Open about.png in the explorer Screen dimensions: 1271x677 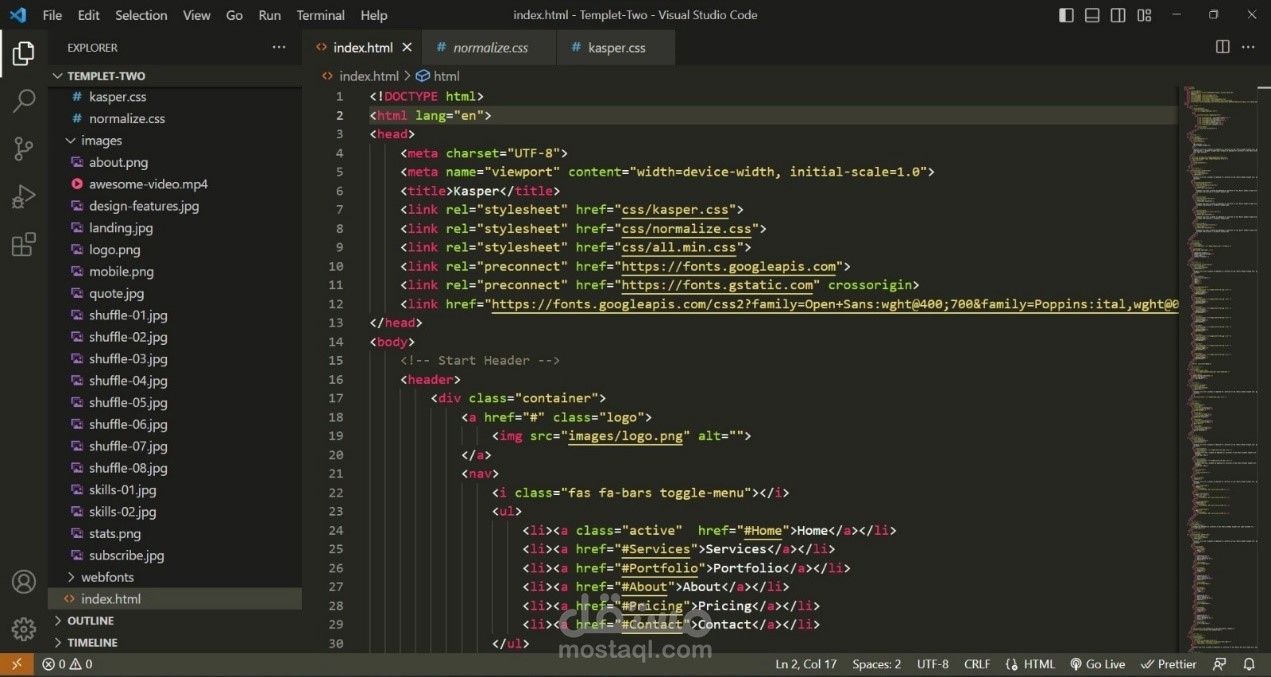coord(175,162)
